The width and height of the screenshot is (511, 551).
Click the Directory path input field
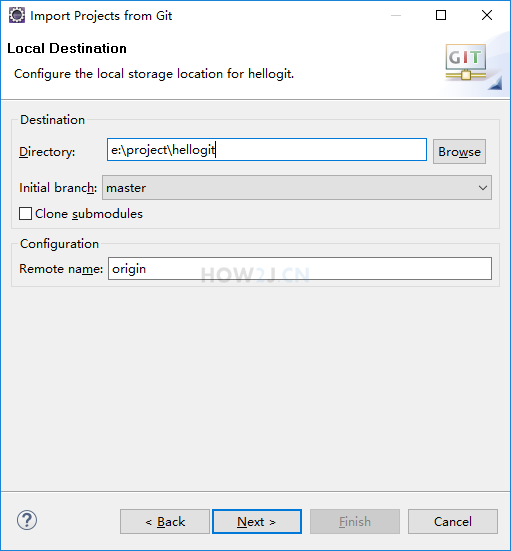click(267, 150)
